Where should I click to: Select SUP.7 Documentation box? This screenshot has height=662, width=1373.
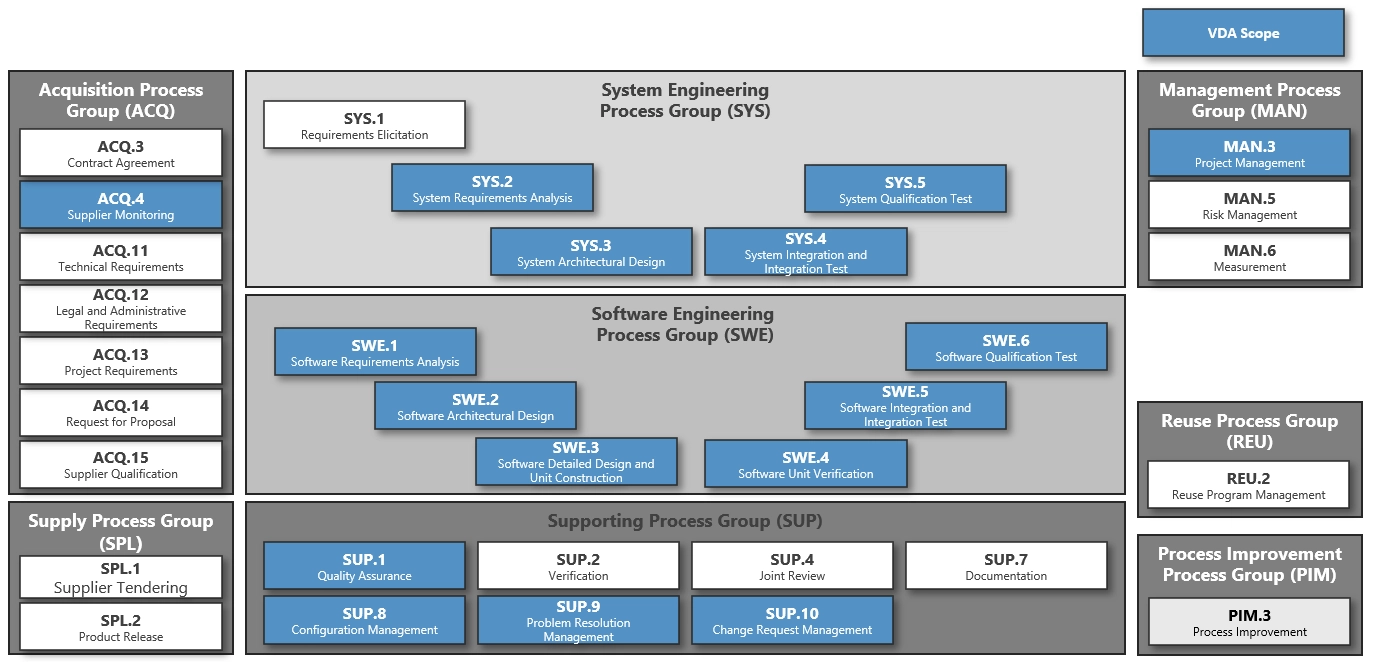point(1006,566)
